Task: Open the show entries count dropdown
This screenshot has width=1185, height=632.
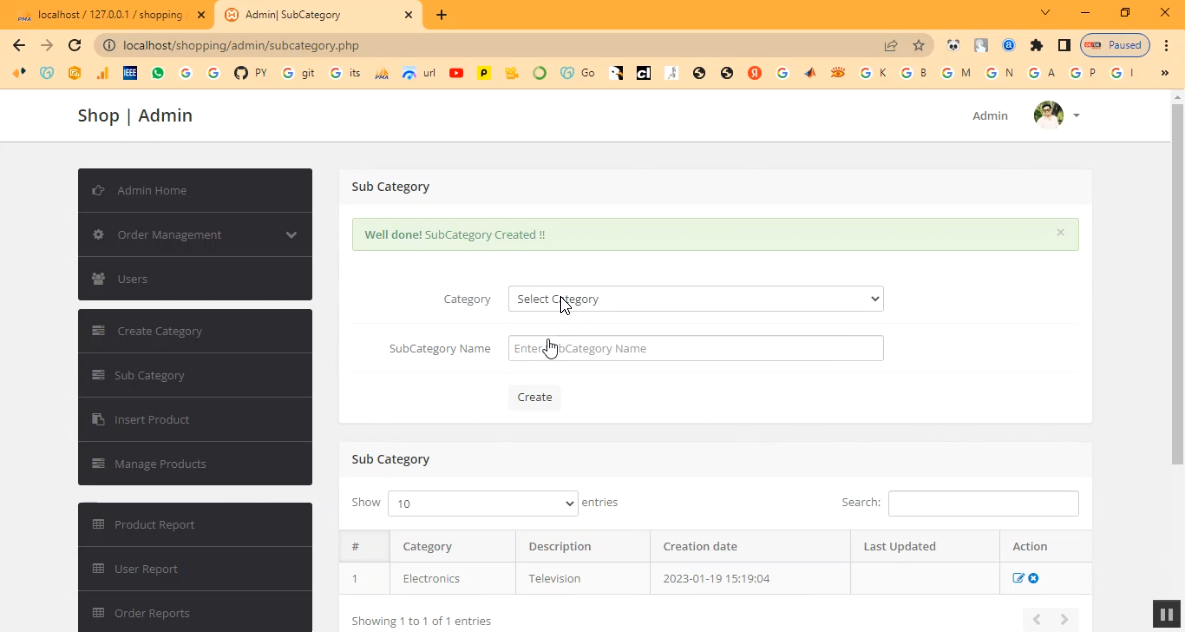Action: (483, 503)
